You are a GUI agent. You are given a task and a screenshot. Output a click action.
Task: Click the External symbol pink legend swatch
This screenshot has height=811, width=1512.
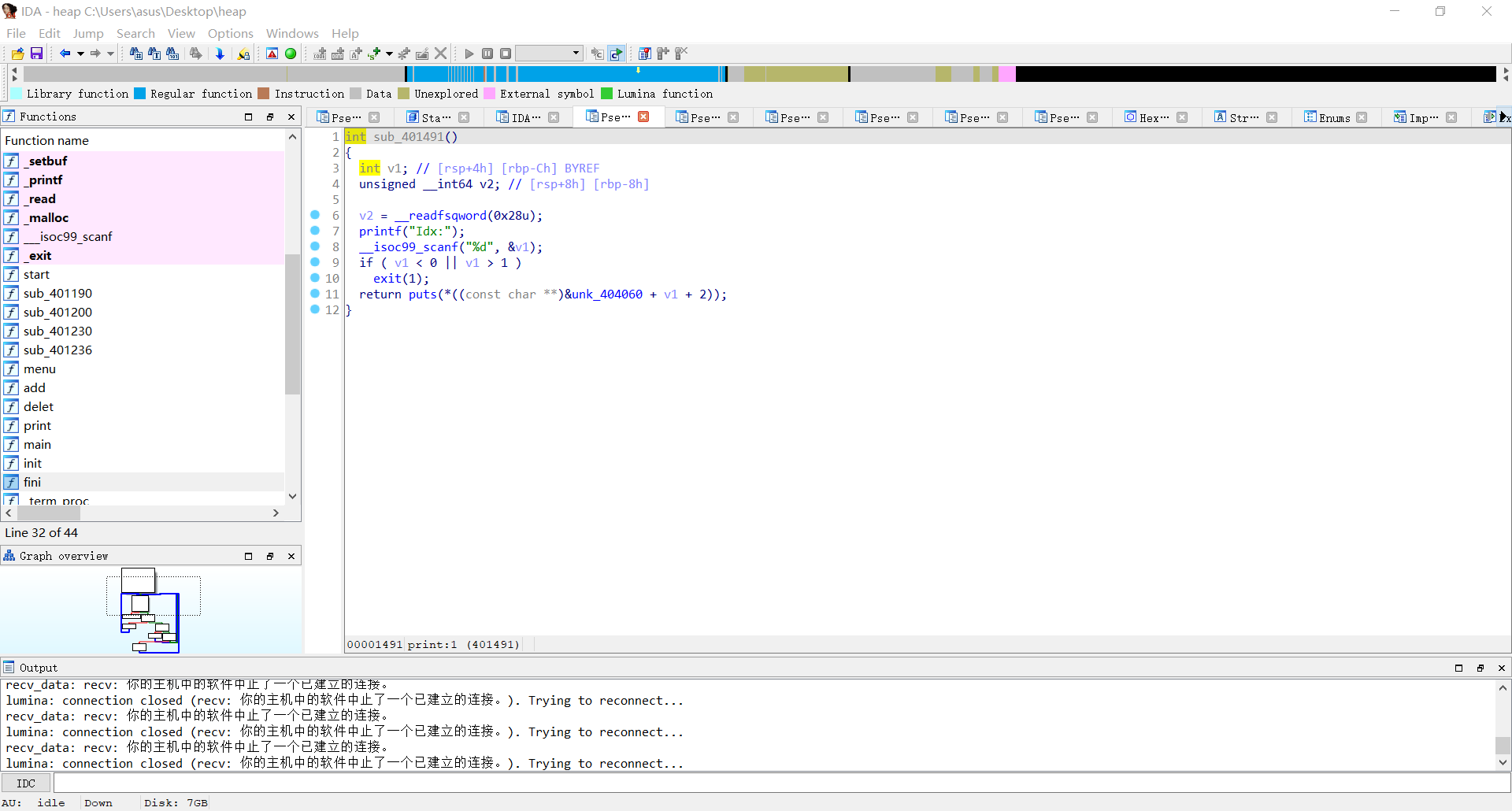point(490,94)
